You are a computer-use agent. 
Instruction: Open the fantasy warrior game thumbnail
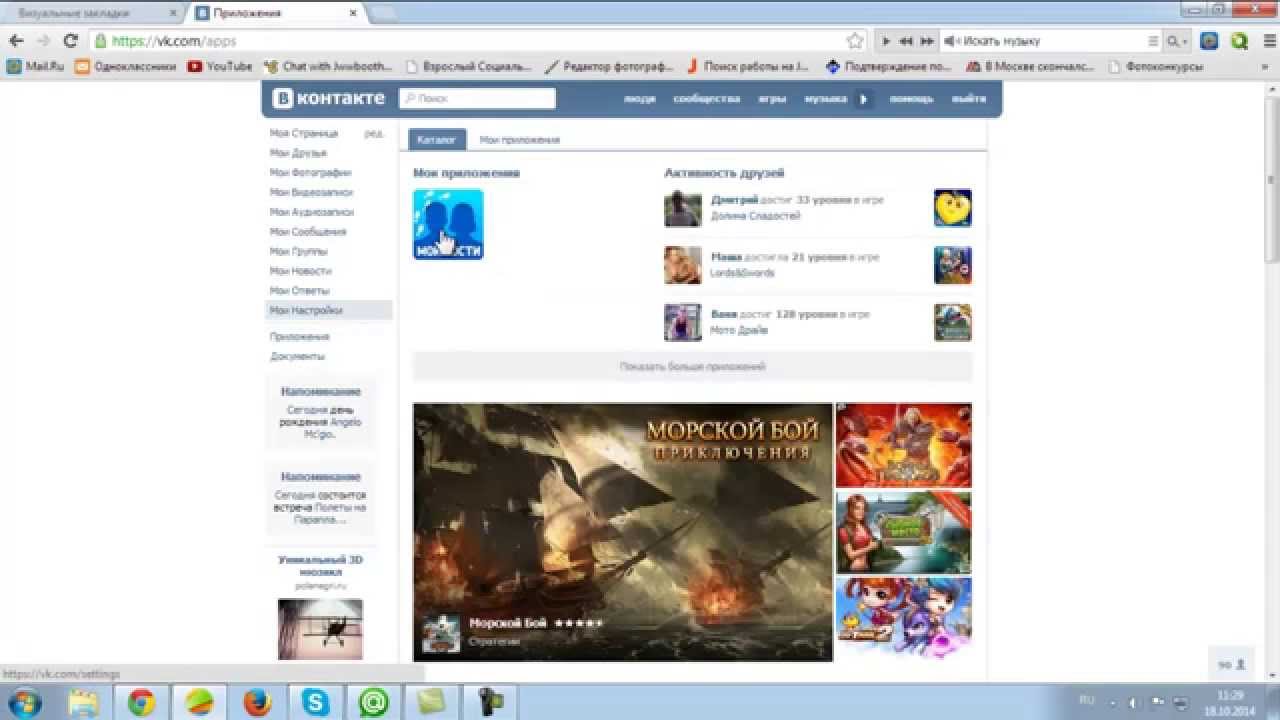point(903,445)
